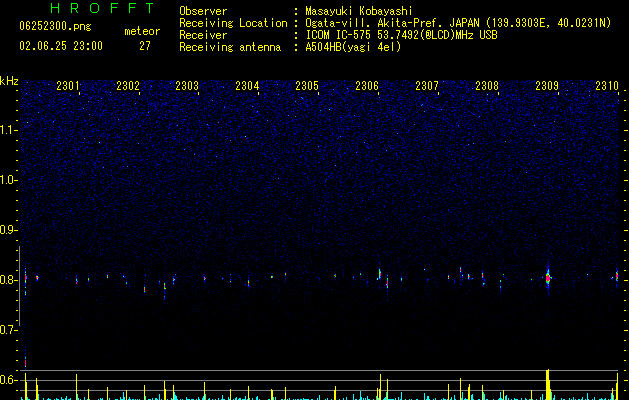629x400 pixels.
Task: Click the 2308 time marker
Action: [487, 86]
